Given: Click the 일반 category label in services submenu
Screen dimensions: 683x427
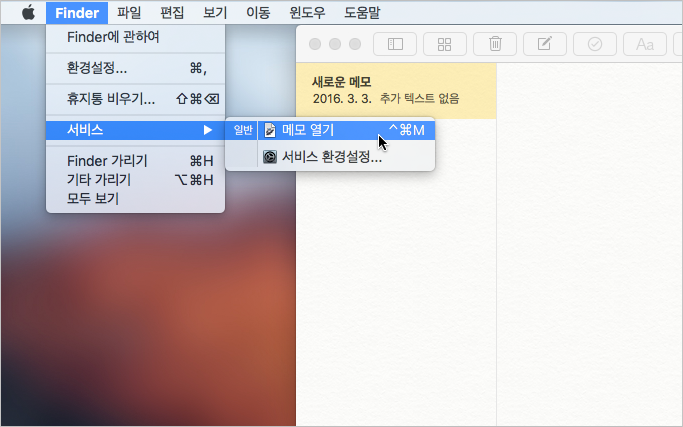Looking at the screenshot, I should point(243,130).
